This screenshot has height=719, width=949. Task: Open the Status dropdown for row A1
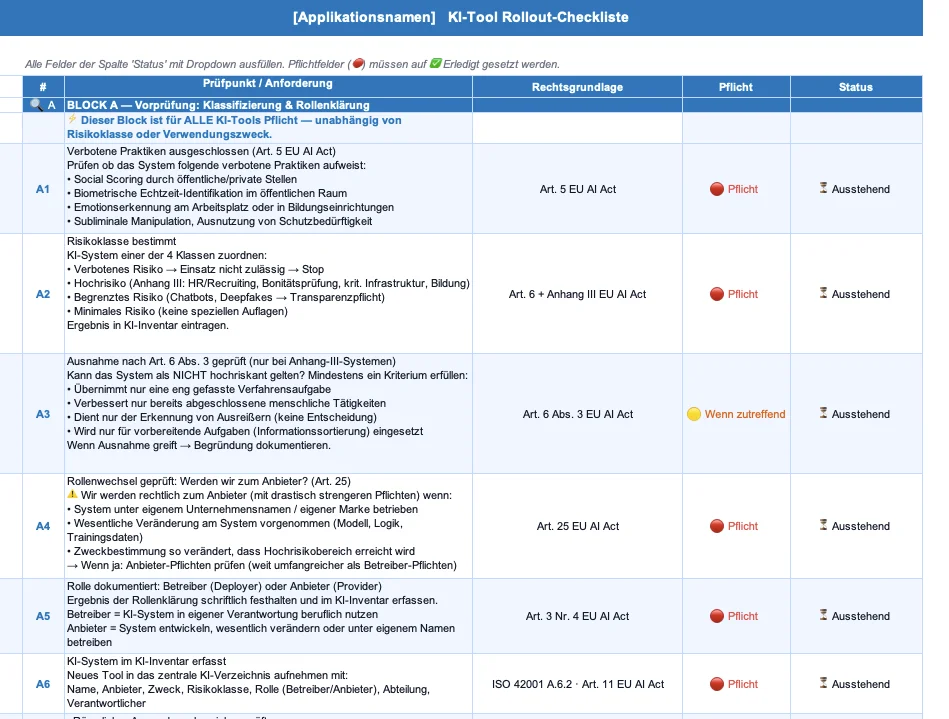click(x=856, y=186)
